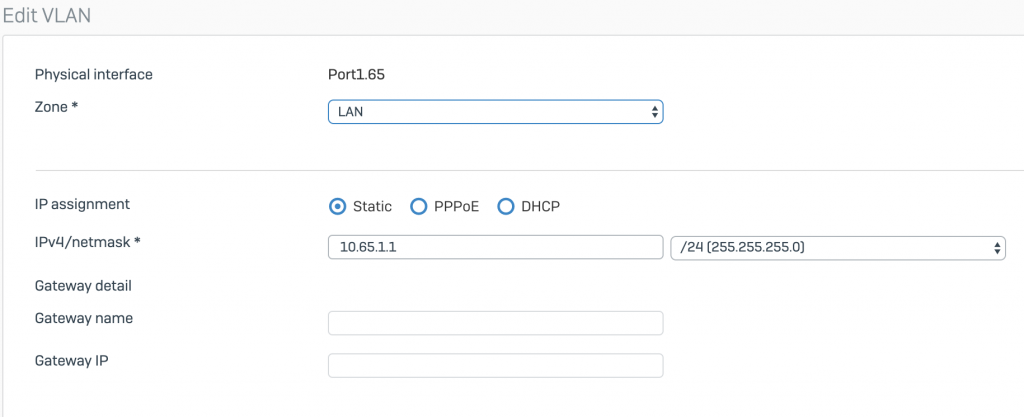
Task: Click the DHCP option label text
Action: pyautogui.click(x=541, y=207)
